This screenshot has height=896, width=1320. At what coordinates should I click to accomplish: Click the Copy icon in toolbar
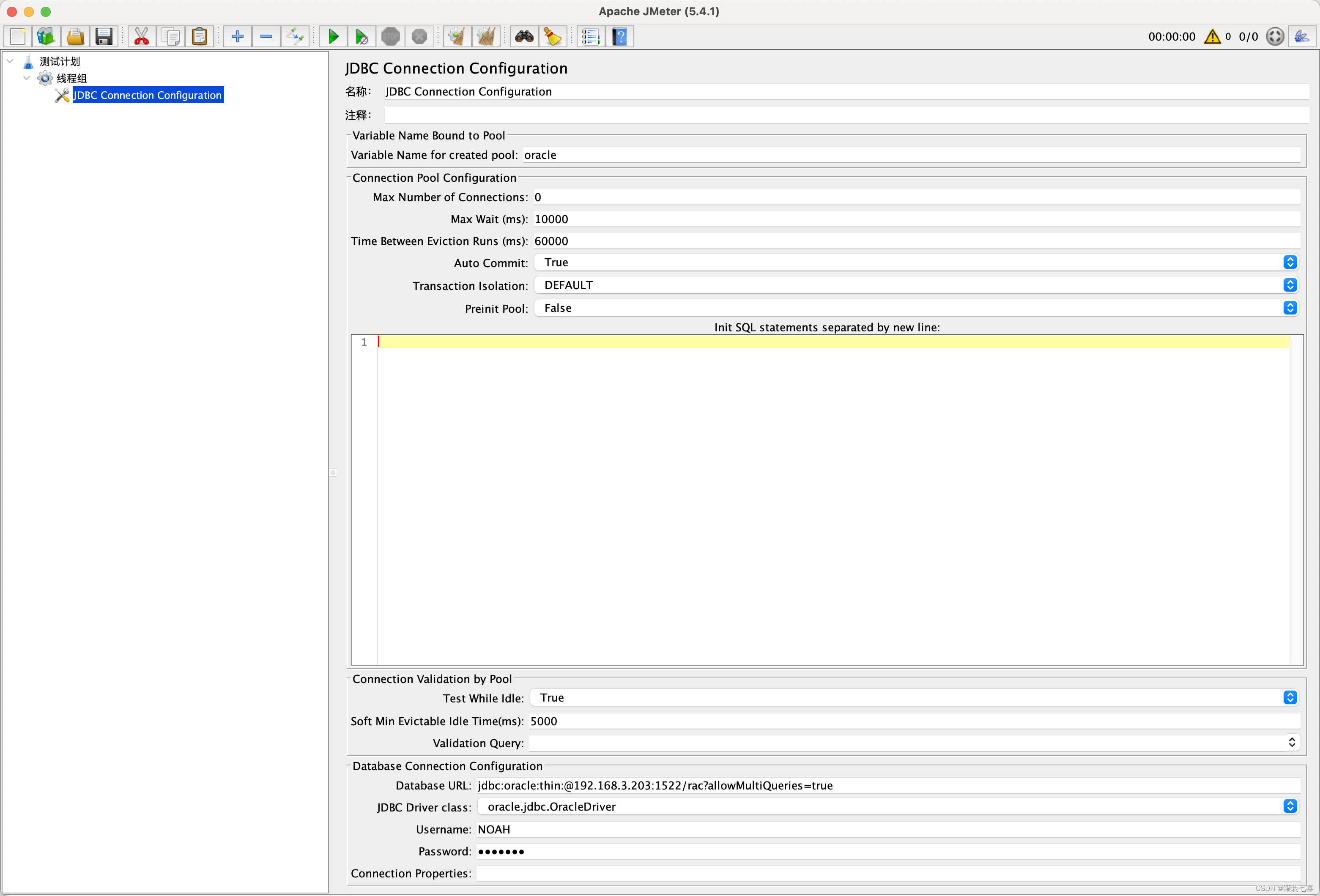[x=170, y=37]
